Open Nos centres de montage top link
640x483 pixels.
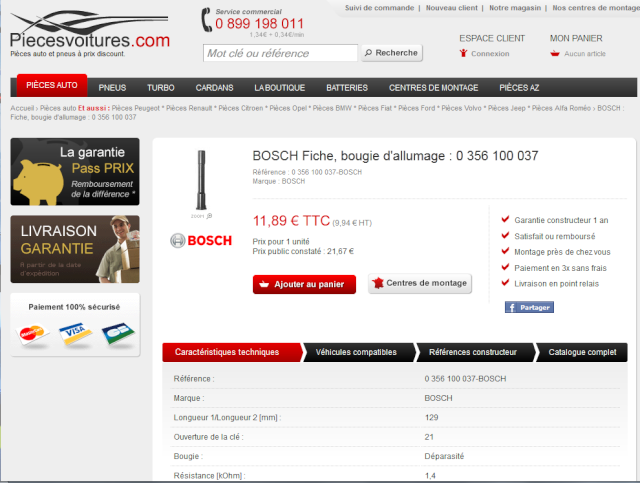(596, 8)
